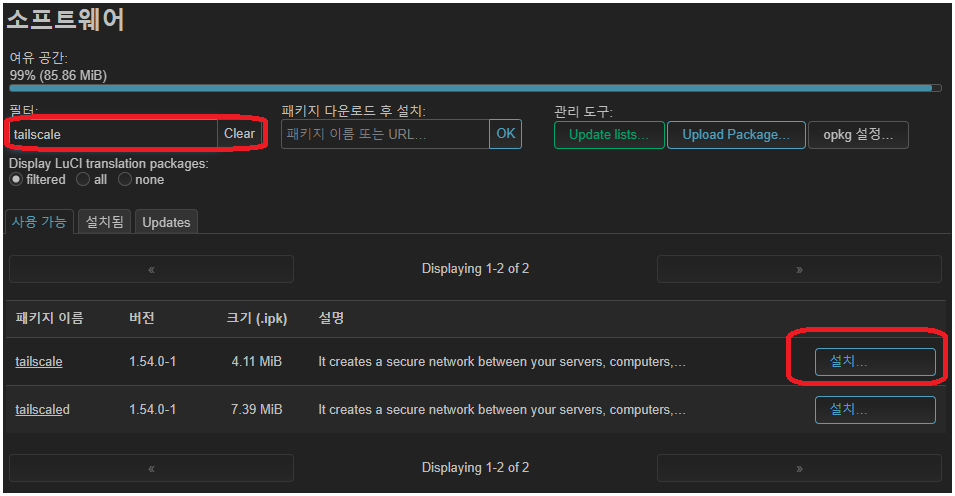Install the tailscaled package

pos(875,409)
